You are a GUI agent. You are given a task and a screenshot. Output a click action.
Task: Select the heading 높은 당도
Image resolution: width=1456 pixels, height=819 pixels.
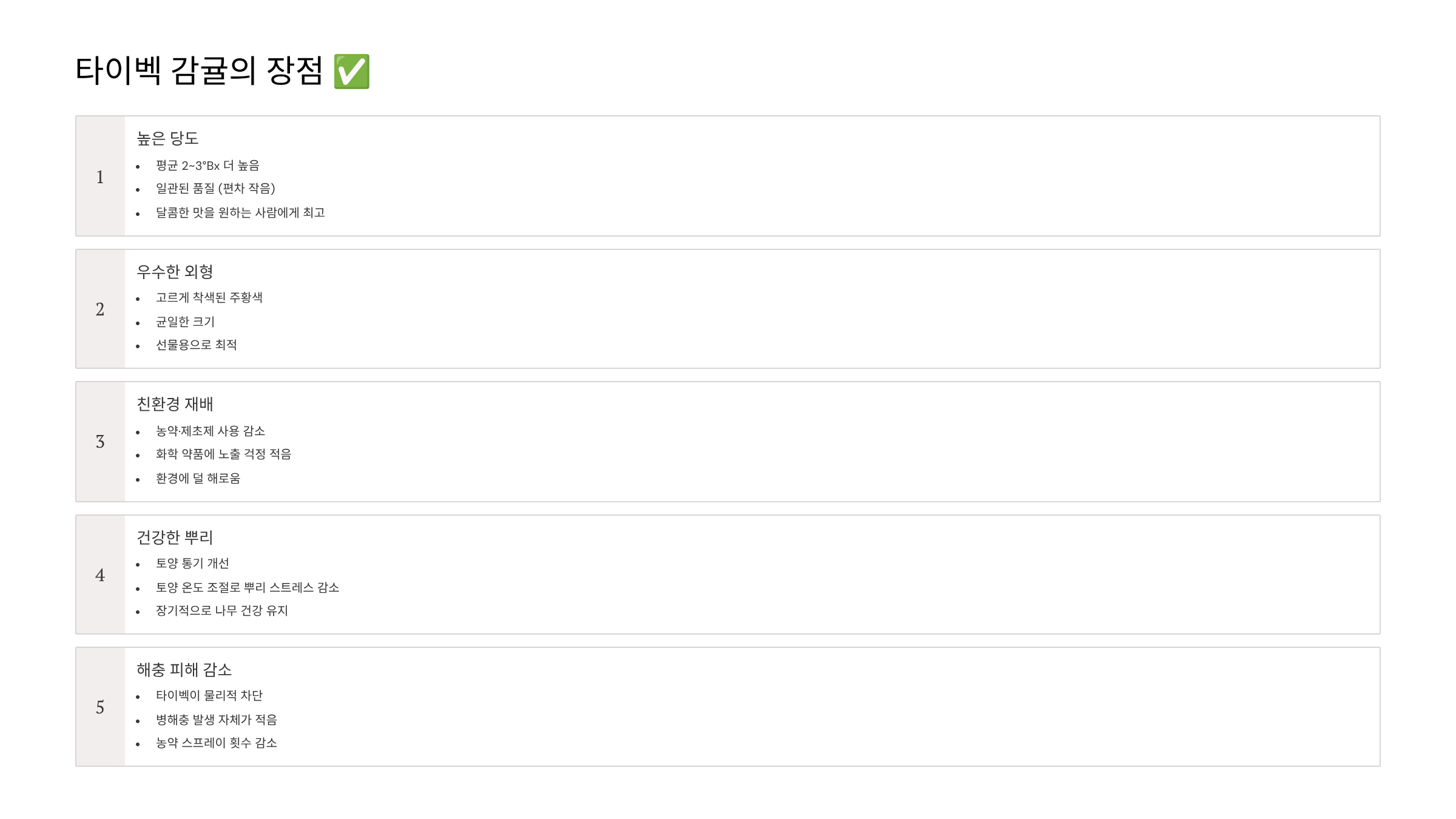click(167, 138)
